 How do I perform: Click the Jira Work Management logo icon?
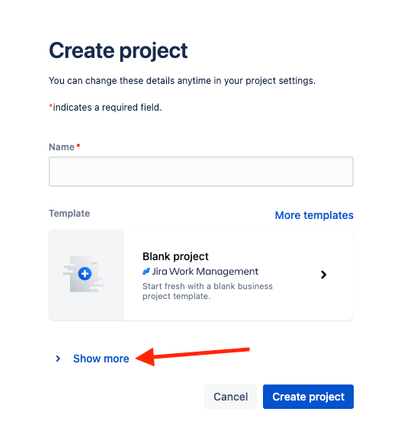click(146, 272)
